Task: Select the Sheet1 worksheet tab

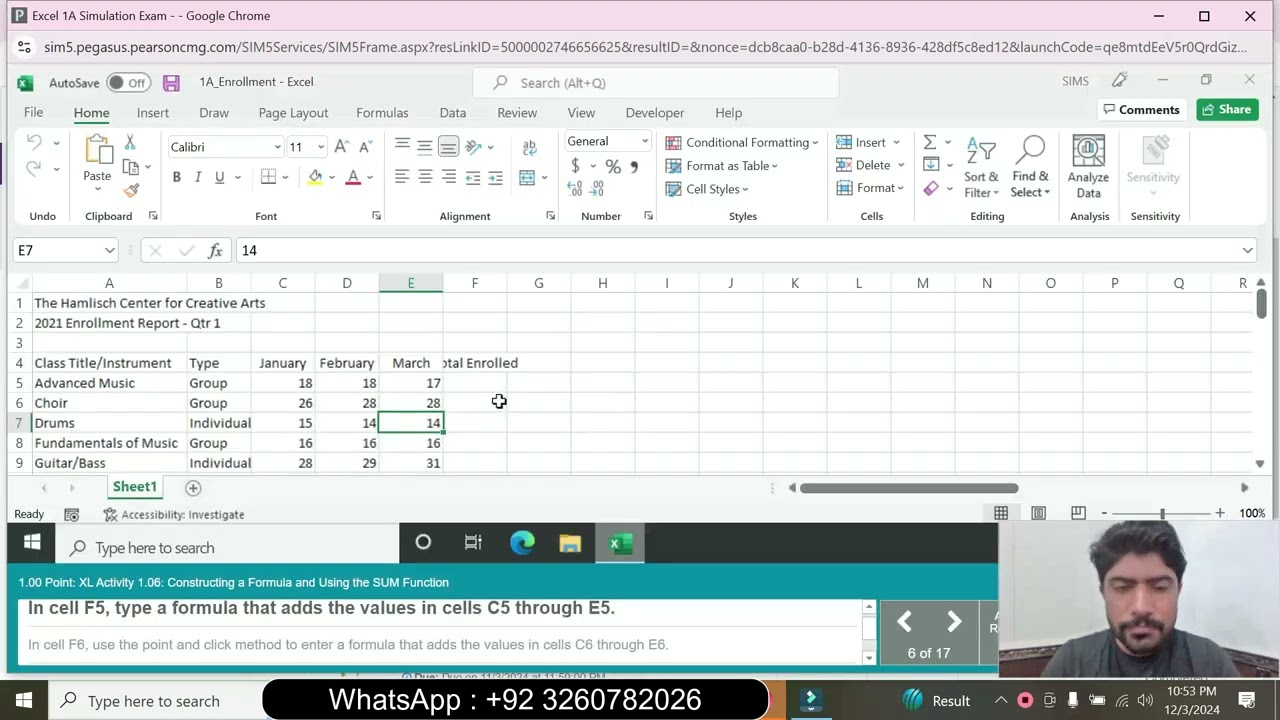Action: (134, 487)
